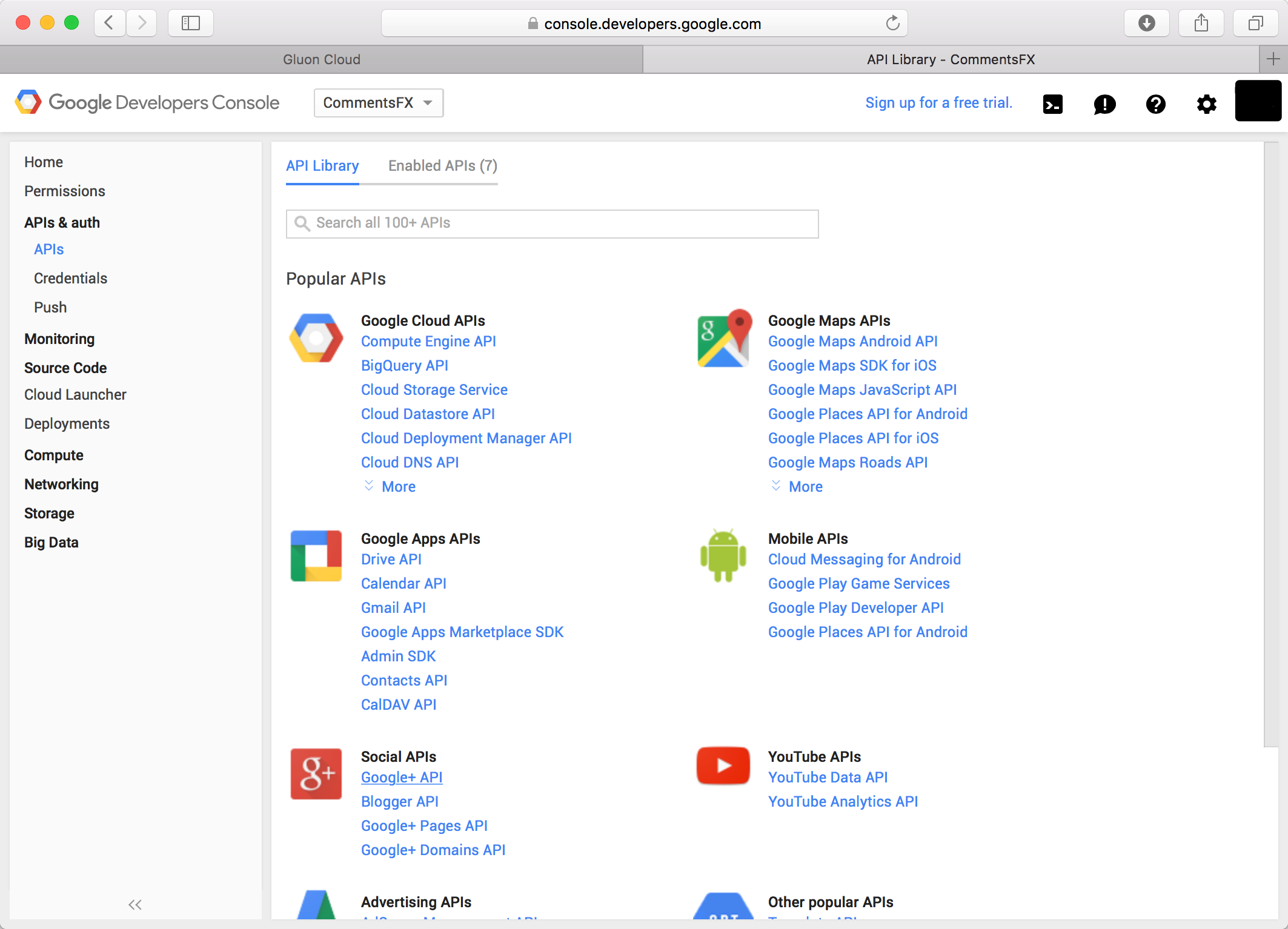This screenshot has height=929, width=1288.
Task: Collapse sidebar with the double chevron
Action: coord(134,905)
